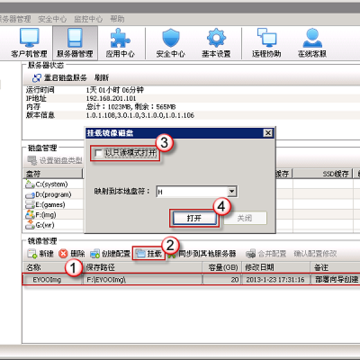
Task: Click date 2013-1-23 17:31:16 cell
Action: [275, 280]
